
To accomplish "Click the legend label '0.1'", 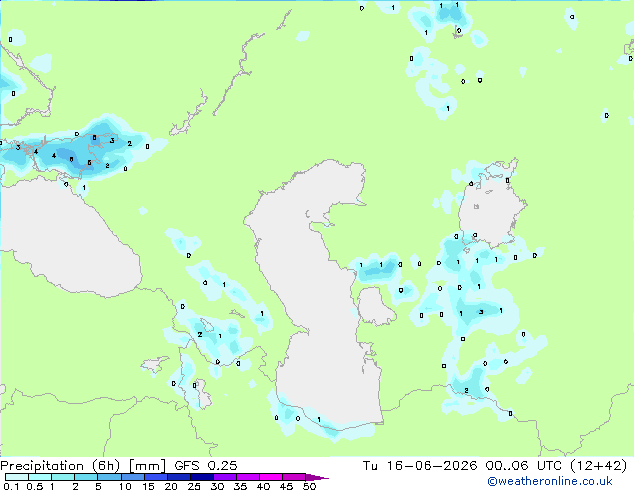I will point(11,486).
